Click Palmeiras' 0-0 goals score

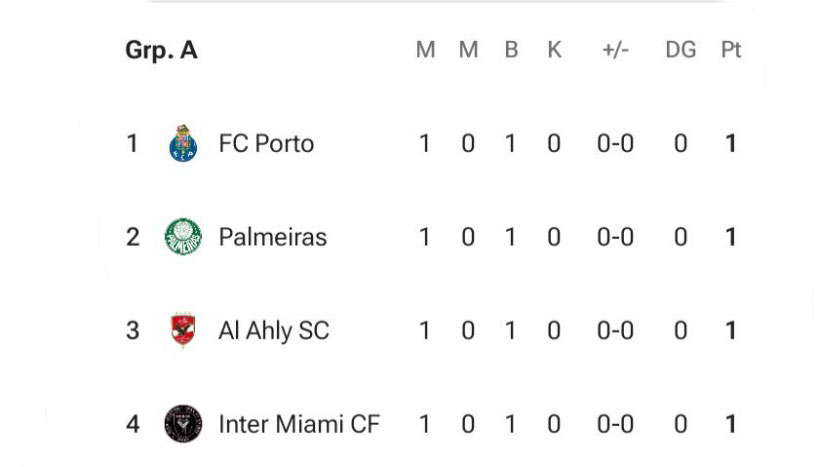point(615,237)
